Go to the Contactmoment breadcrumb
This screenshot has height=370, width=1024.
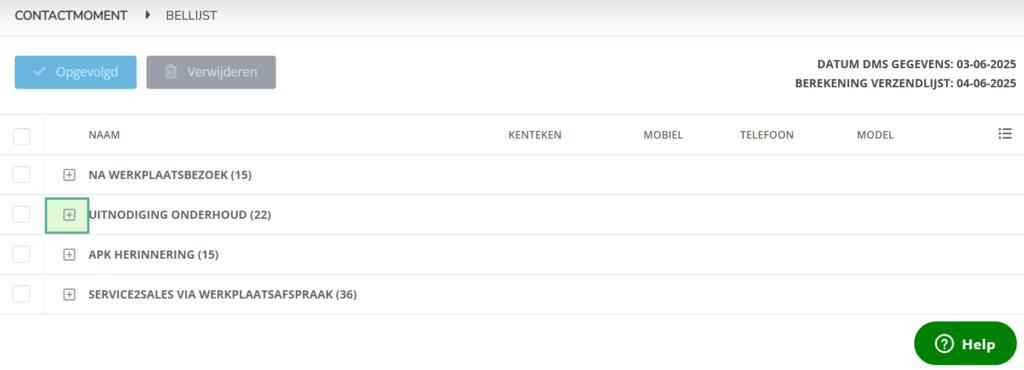click(x=71, y=16)
